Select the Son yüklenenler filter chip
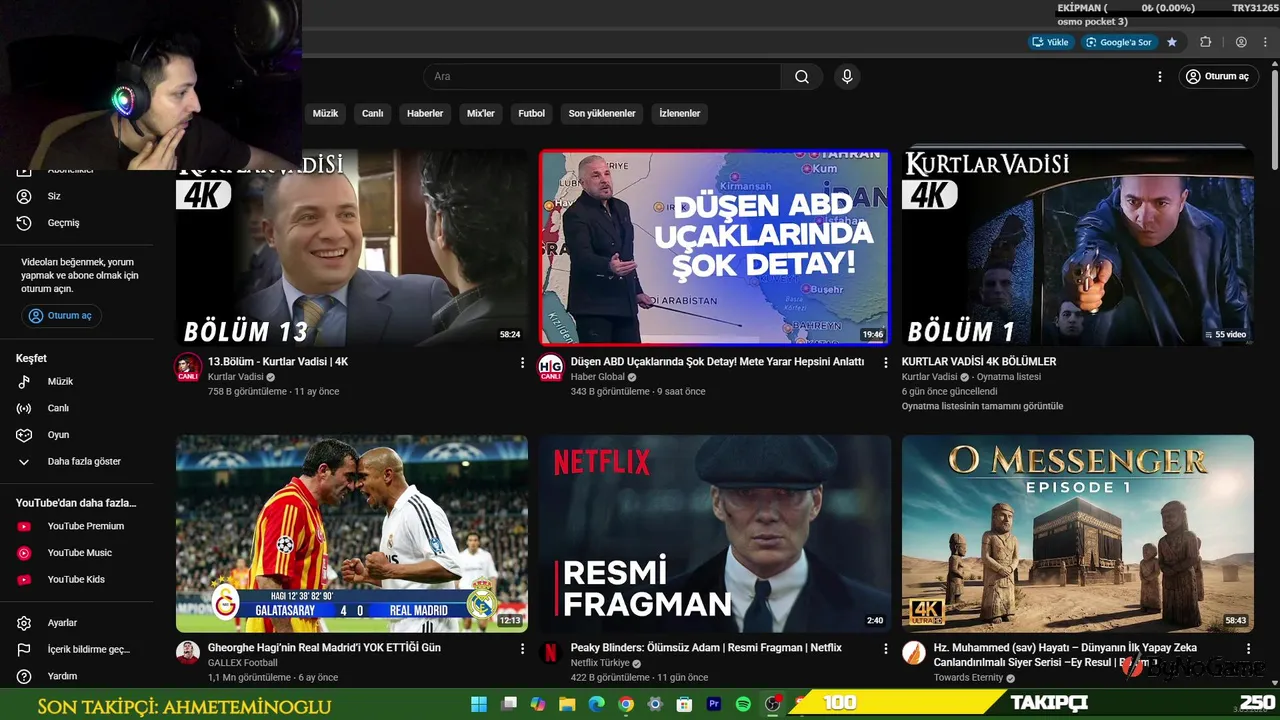 click(602, 114)
